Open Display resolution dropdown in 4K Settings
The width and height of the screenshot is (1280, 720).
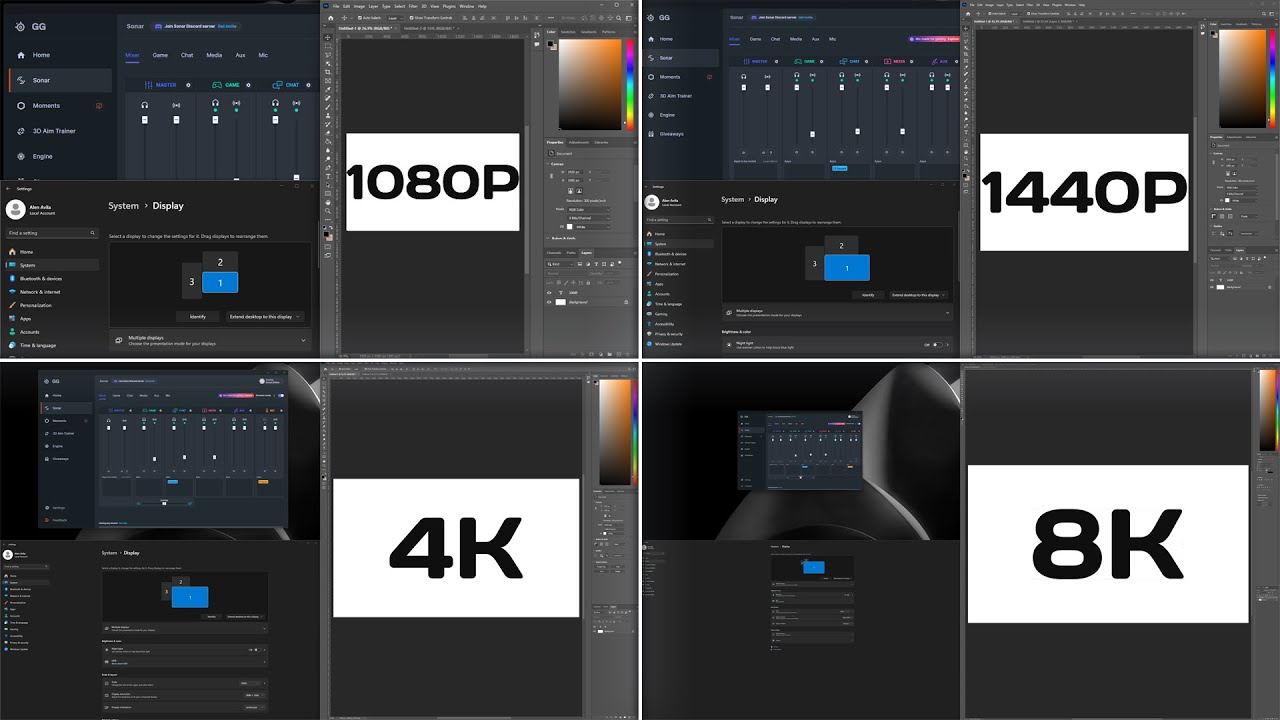[255, 695]
